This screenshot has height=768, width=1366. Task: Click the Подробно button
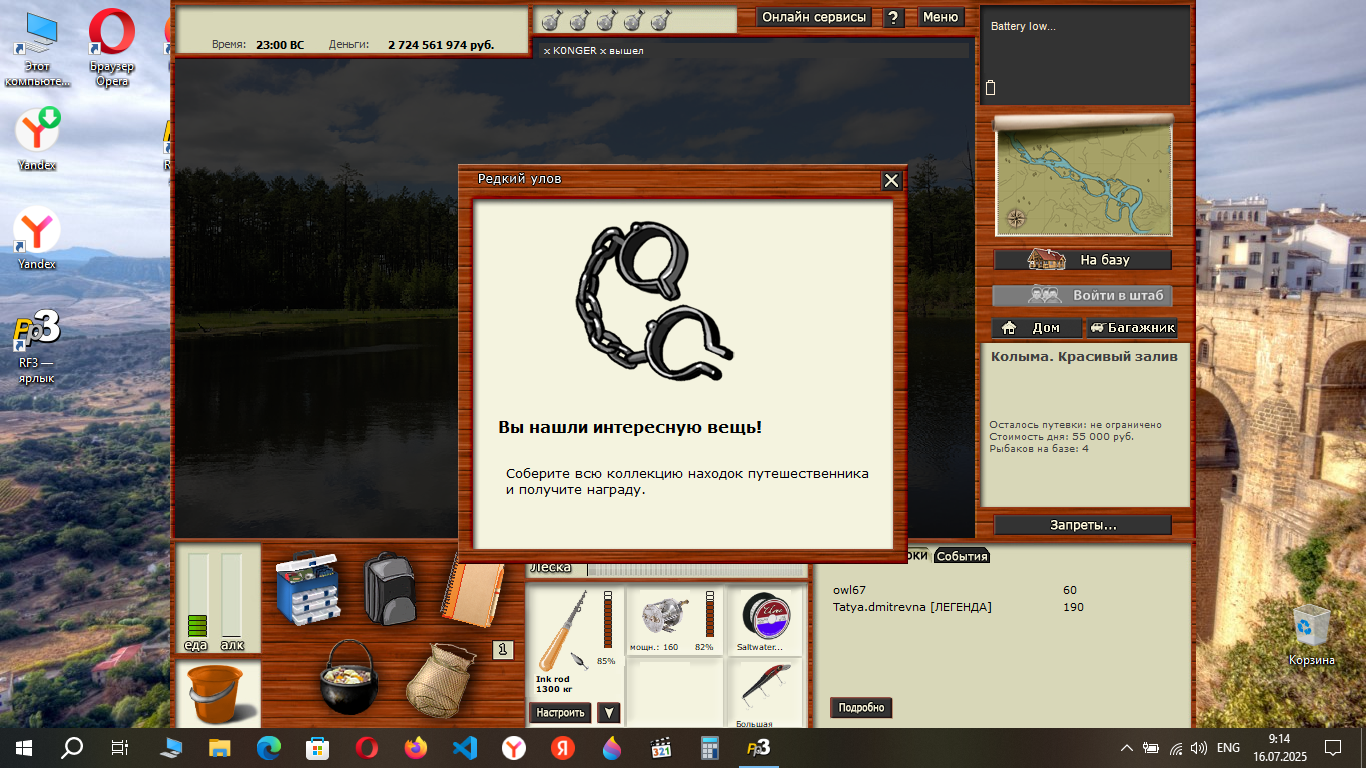(x=861, y=708)
